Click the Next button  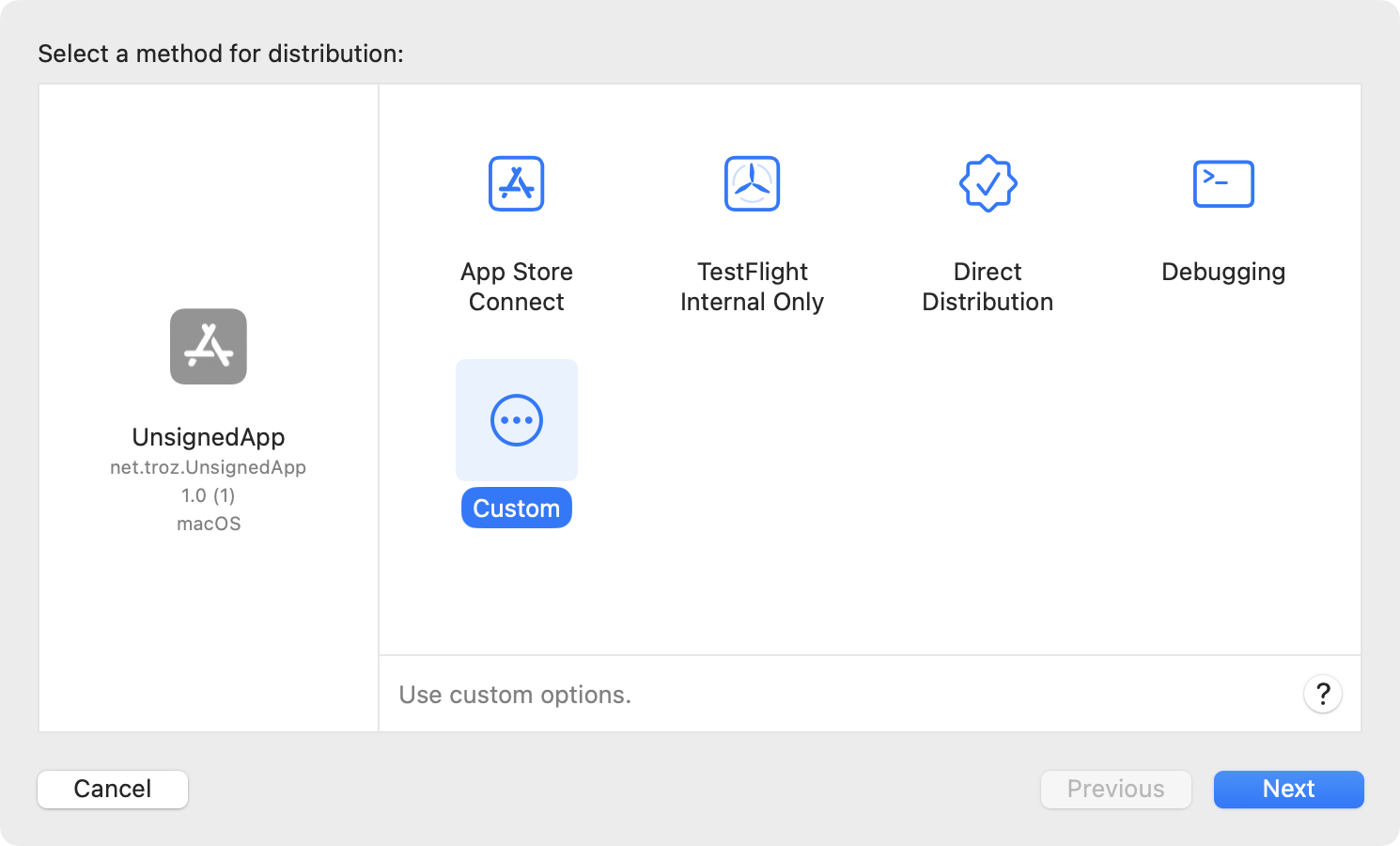tap(1287, 789)
